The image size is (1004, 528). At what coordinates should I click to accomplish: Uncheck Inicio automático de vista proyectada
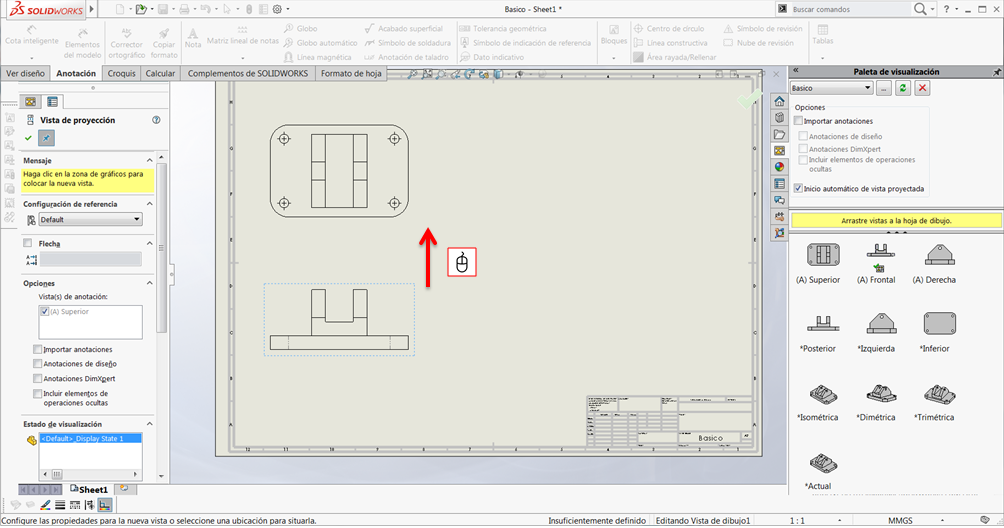798,188
